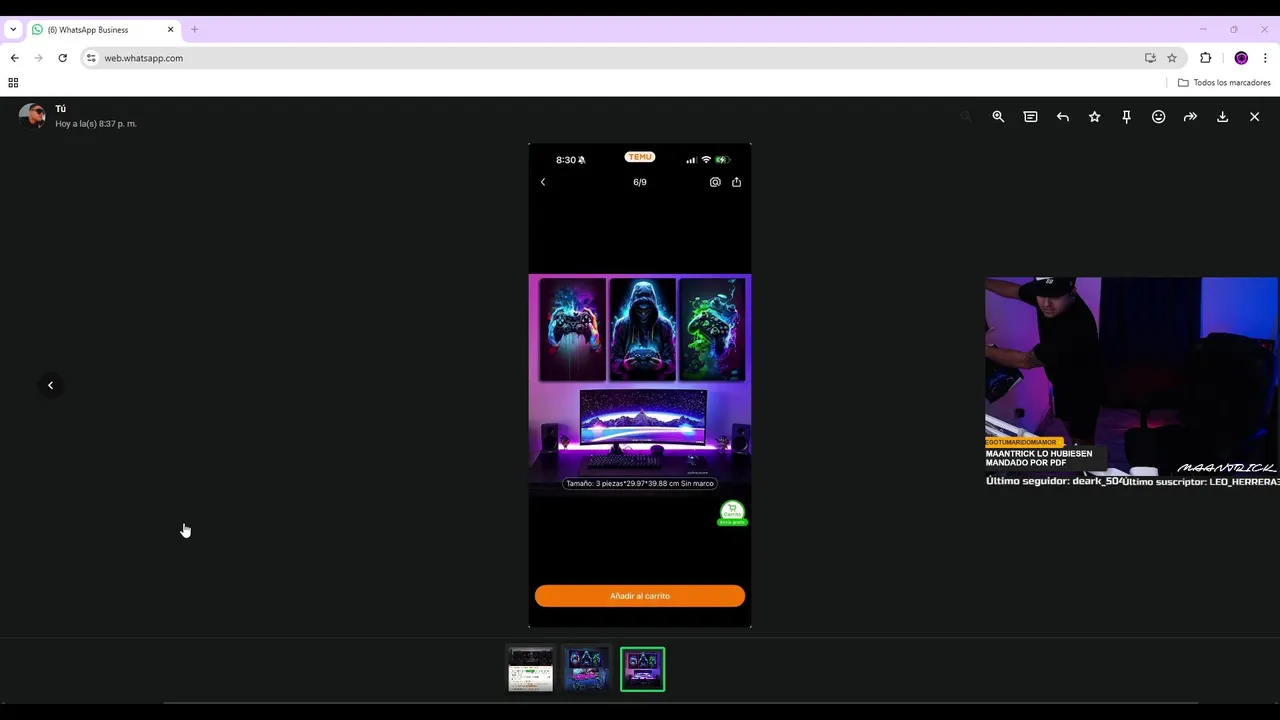
Task: Expand the tab search dropdown arrow
Action: 13,30
